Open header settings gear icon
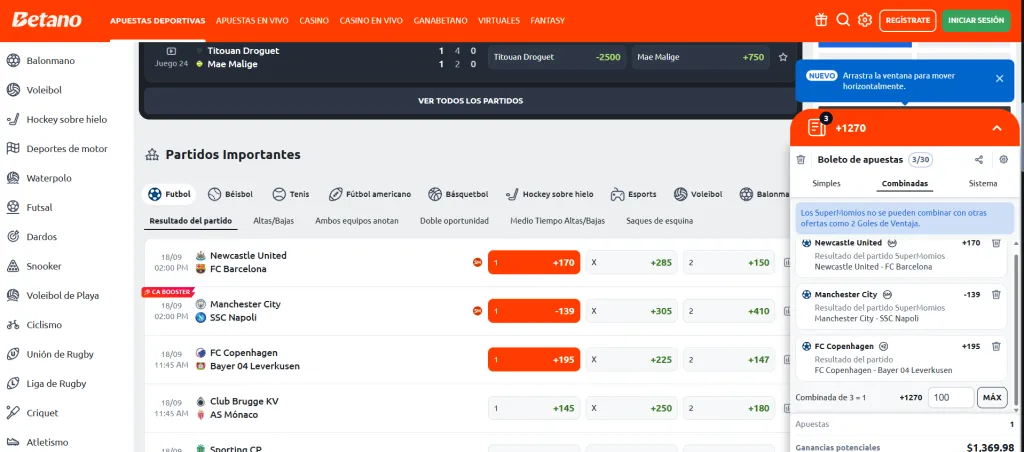The height and width of the screenshot is (452, 1024). pos(865,20)
